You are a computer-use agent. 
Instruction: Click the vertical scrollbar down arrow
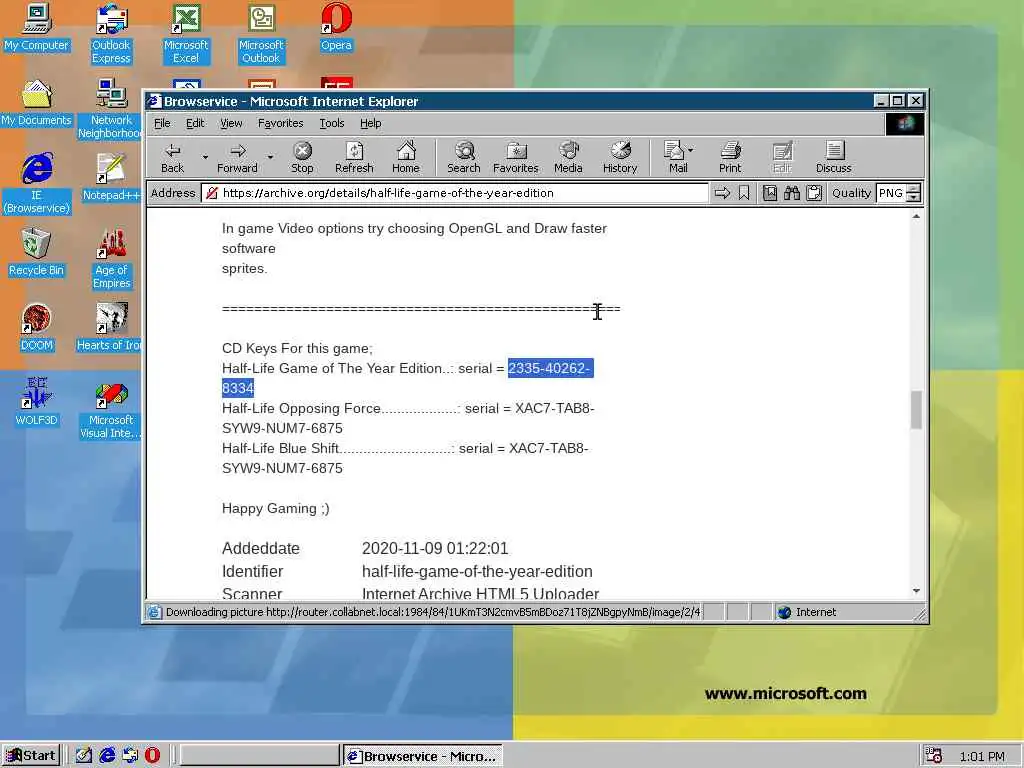pyautogui.click(x=916, y=591)
